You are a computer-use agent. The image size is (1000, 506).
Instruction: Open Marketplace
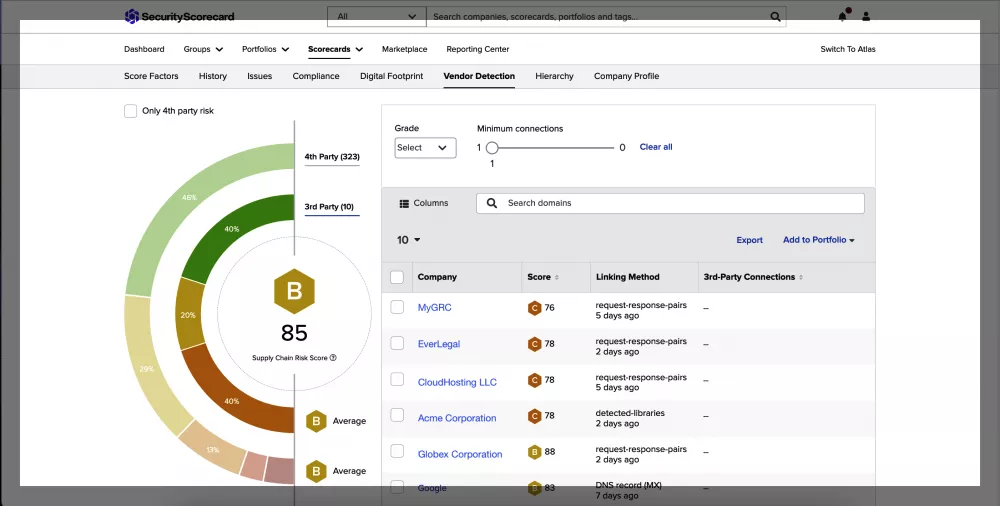pos(404,49)
